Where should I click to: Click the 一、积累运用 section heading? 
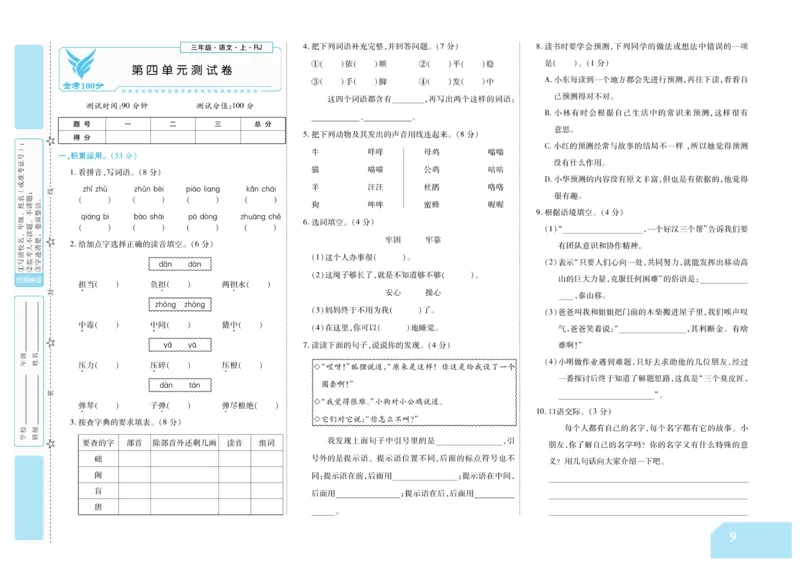tap(84, 154)
